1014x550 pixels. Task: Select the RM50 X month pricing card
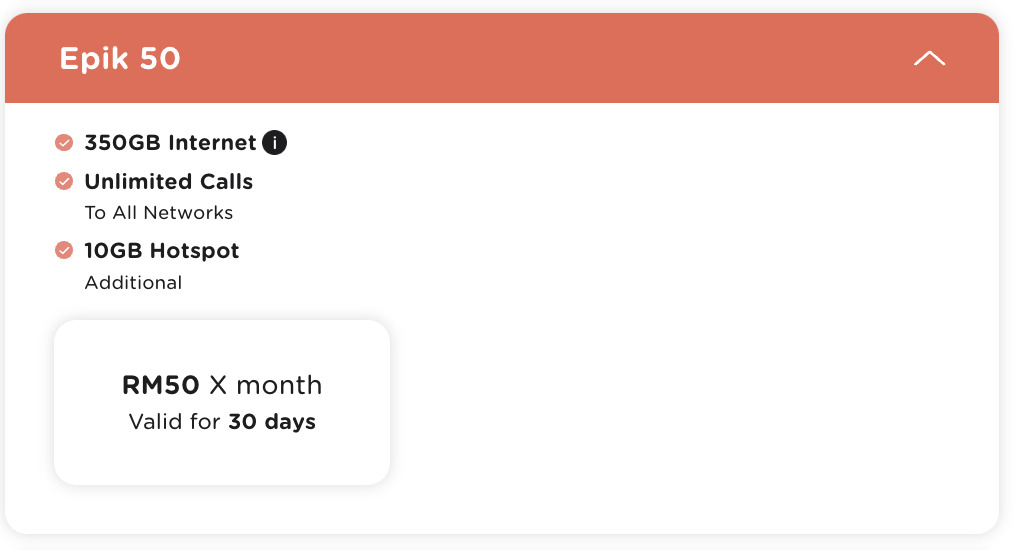[x=222, y=402]
